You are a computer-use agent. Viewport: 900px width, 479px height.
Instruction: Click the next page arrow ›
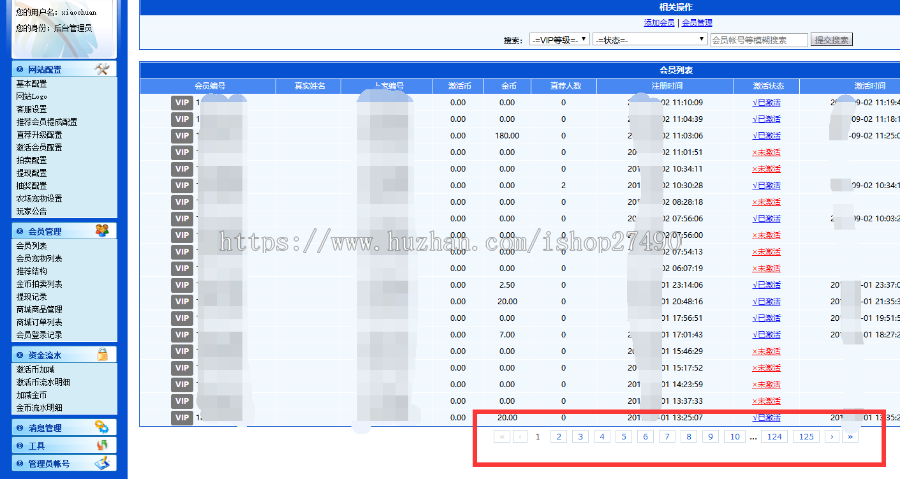[x=832, y=437]
